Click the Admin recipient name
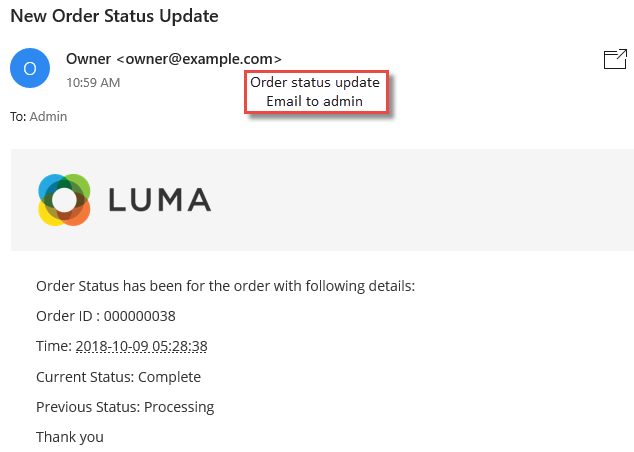Image resolution: width=634 pixels, height=452 pixels. (49, 116)
